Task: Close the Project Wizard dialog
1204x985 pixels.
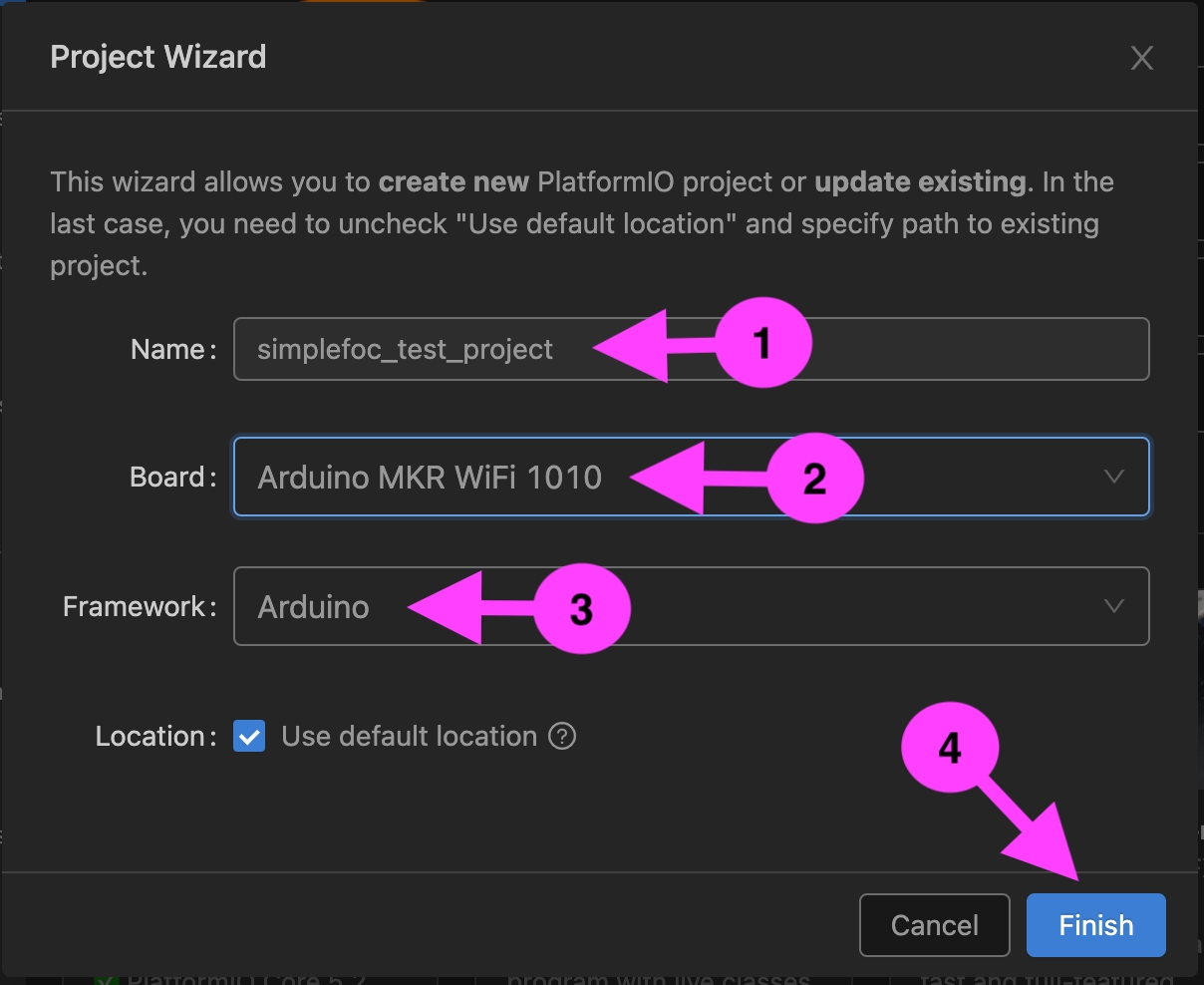Action: 1141,58
